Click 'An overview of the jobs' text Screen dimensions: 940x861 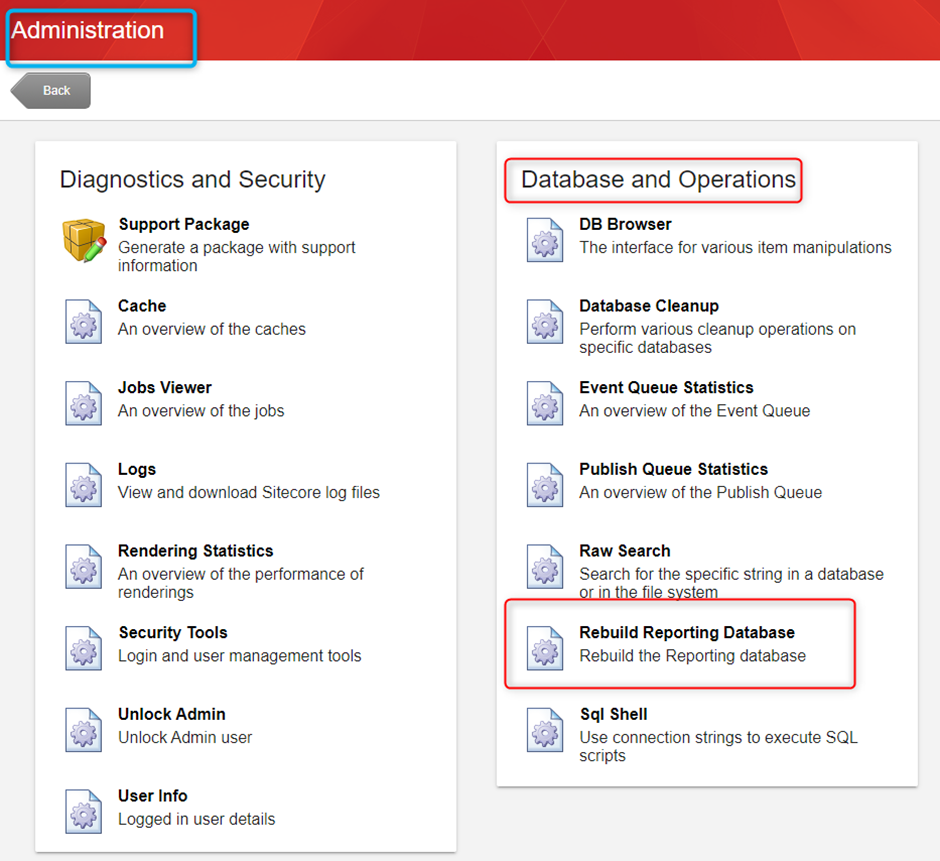coord(201,411)
